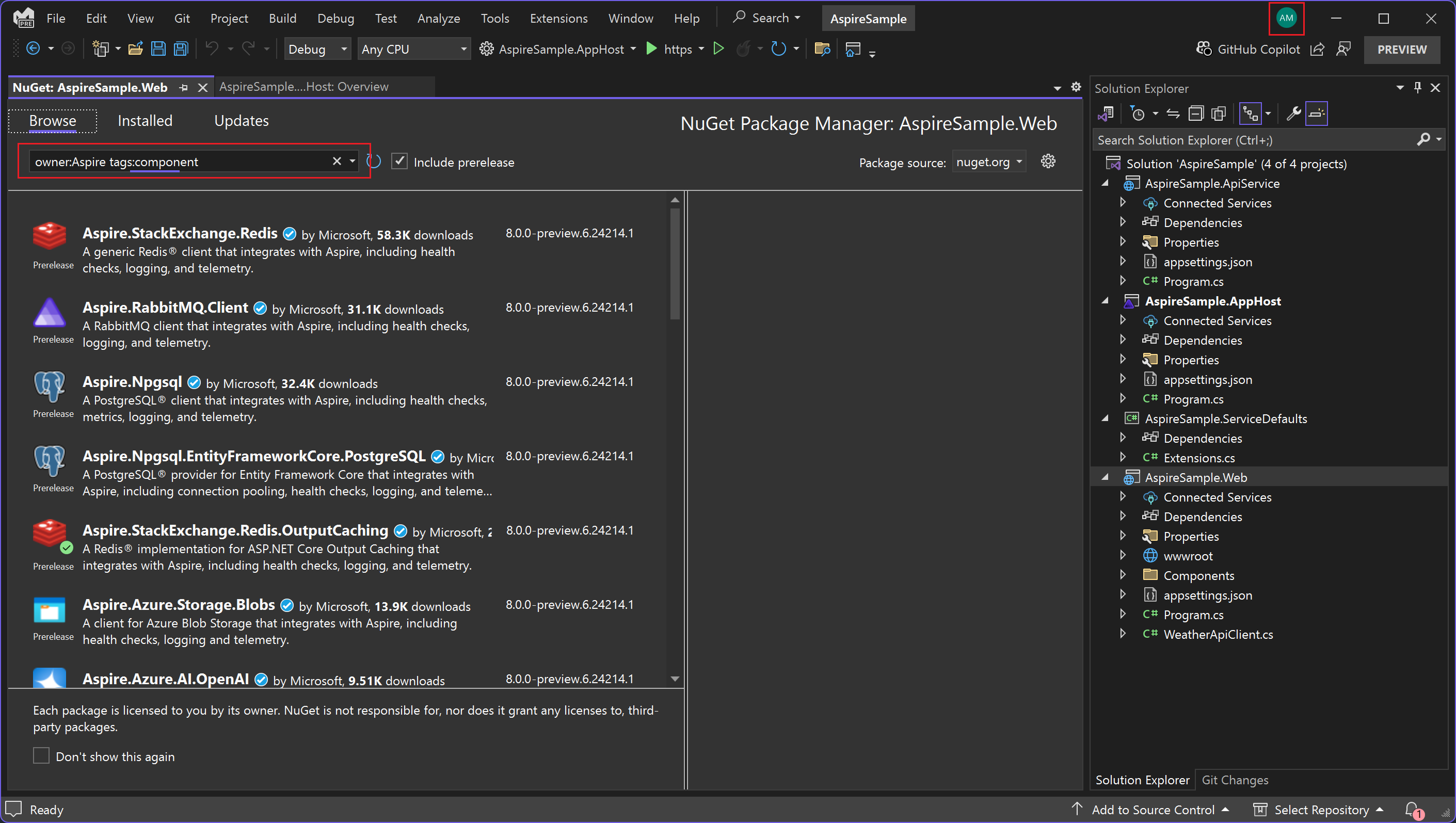Switch to the Installed tab

(x=145, y=120)
